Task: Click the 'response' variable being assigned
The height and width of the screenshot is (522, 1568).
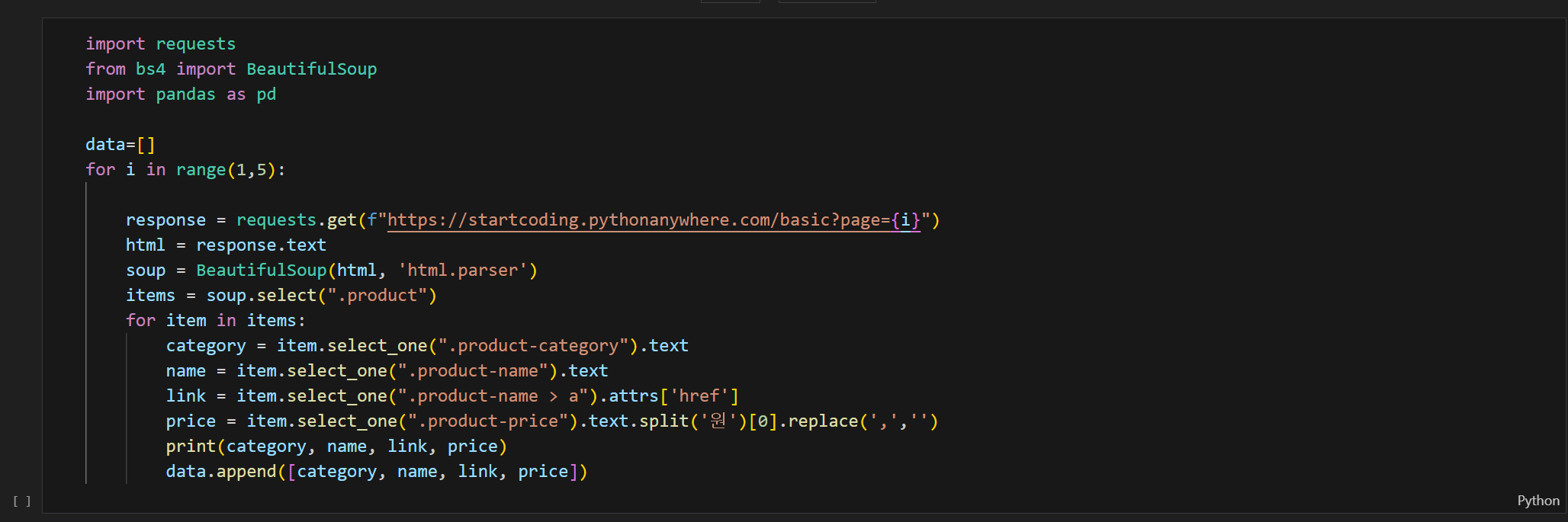Action: pos(165,220)
